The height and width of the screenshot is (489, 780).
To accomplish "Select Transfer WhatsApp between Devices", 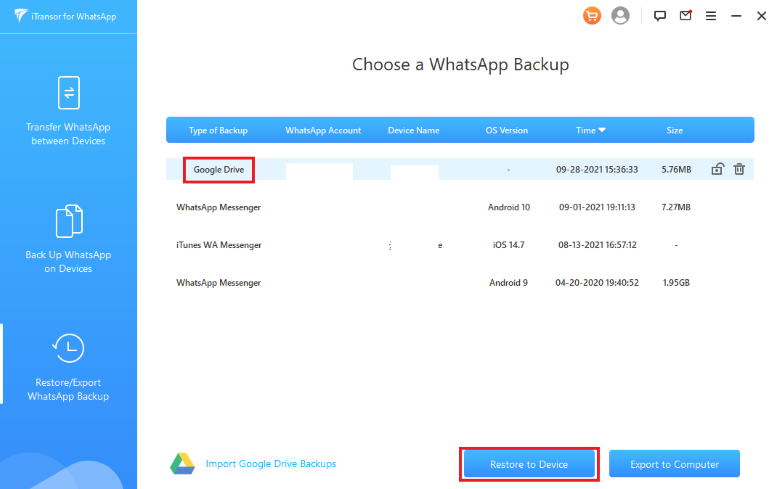I will tap(69, 110).
